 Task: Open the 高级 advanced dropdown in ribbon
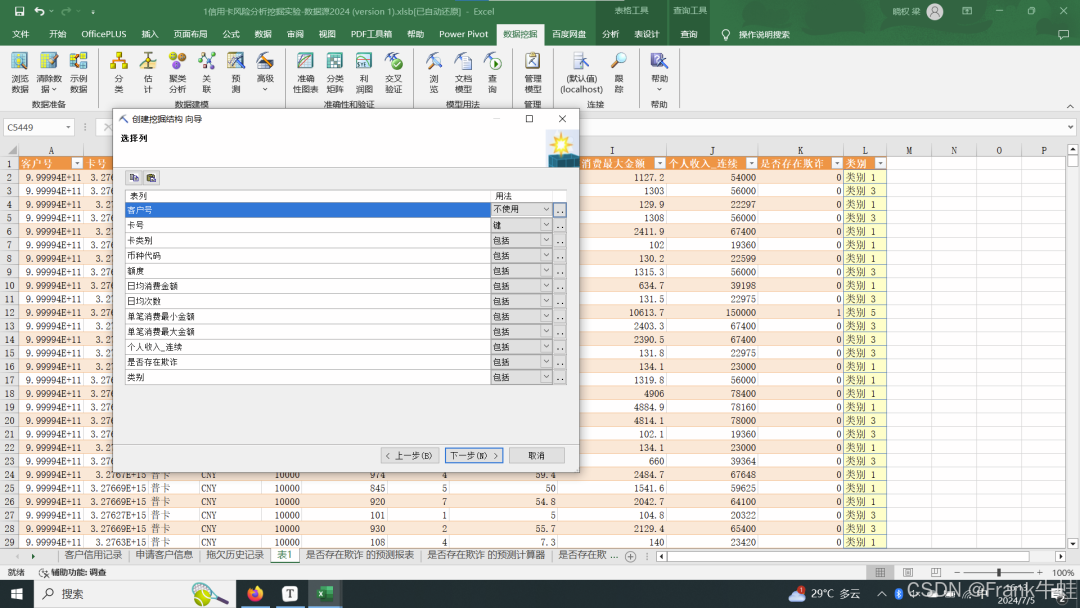click(265, 70)
